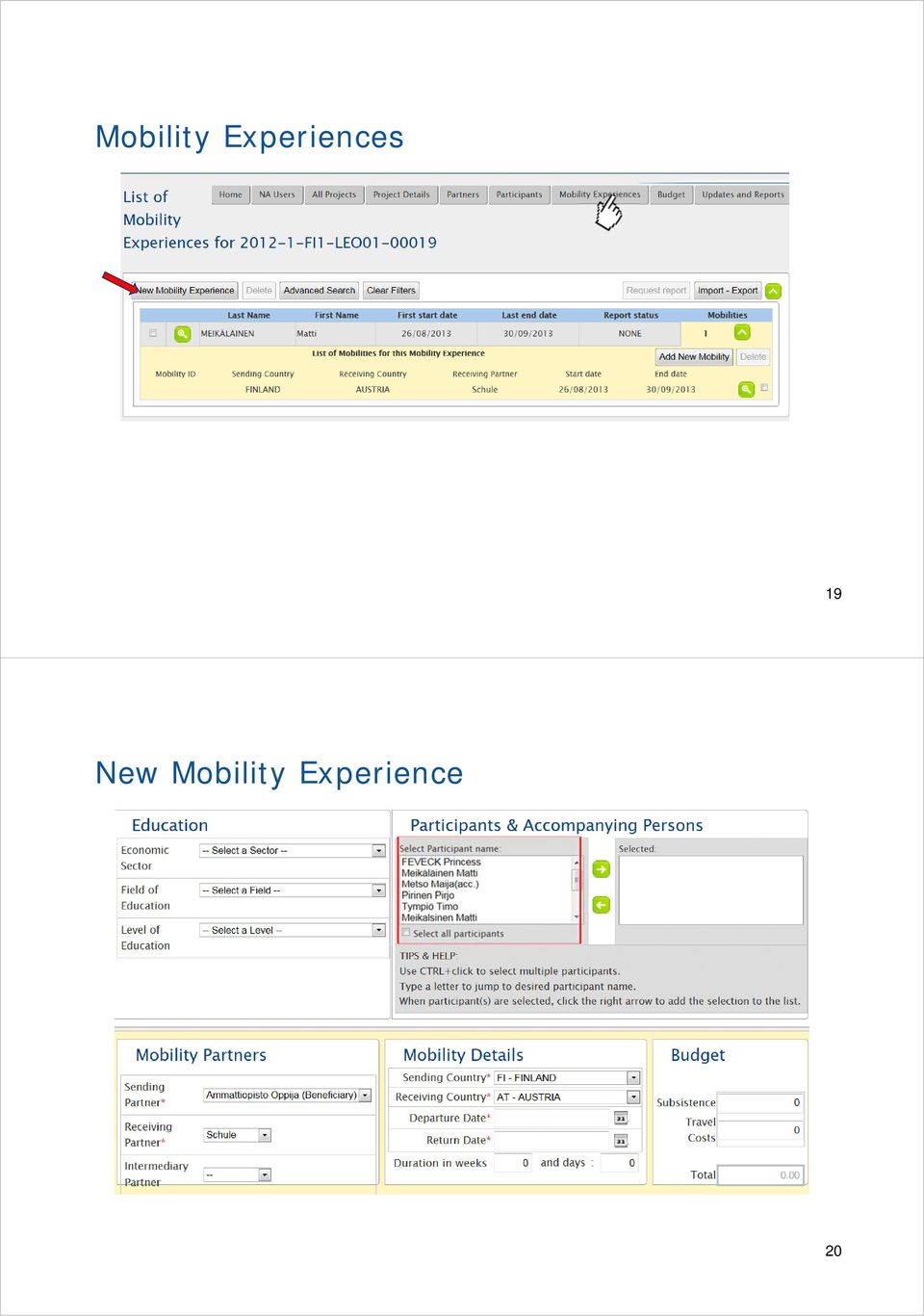Open the Departure Date calendar icon
Viewport: 924px width, 1316px height.
pos(621,1118)
